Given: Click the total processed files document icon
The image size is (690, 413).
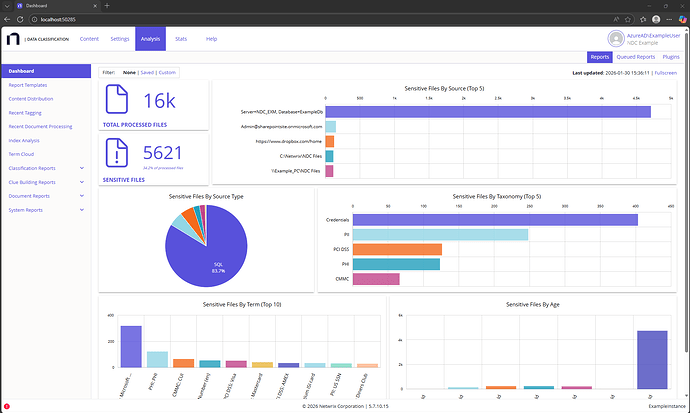Looking at the screenshot, I should [x=117, y=100].
